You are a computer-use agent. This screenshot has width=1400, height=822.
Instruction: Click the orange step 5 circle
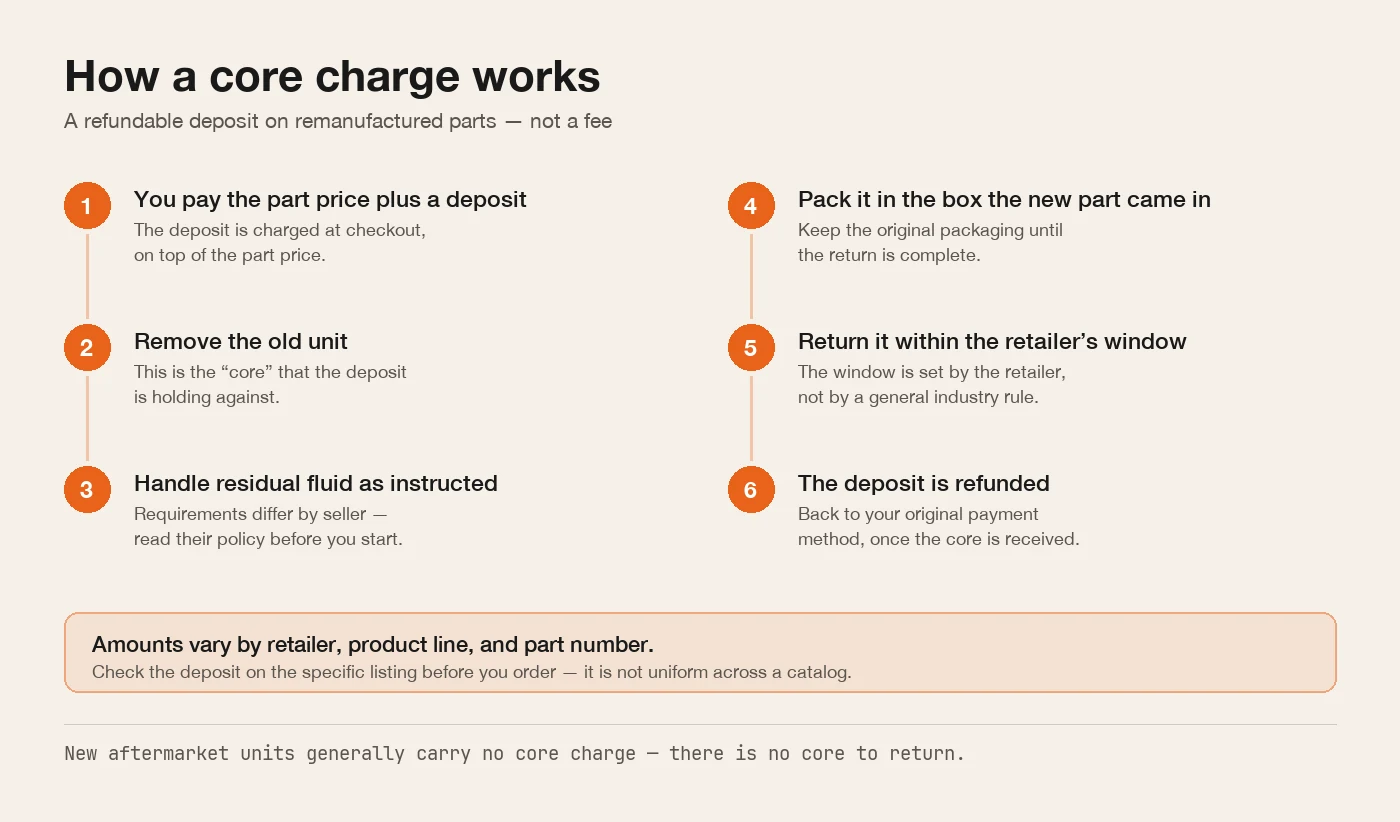(x=751, y=348)
